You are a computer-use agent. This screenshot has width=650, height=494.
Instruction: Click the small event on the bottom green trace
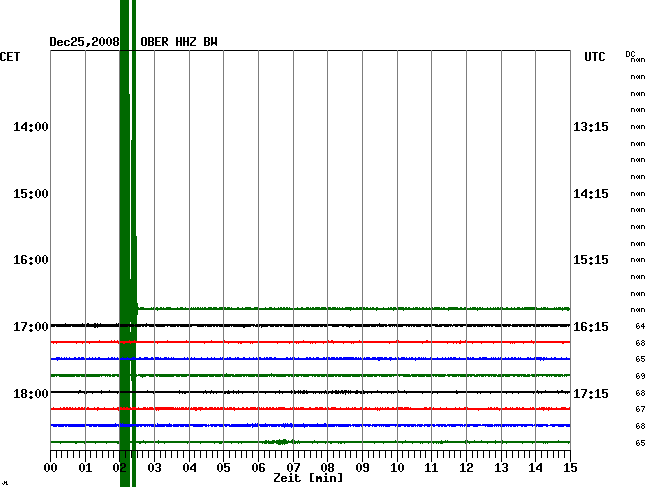tap(280, 442)
